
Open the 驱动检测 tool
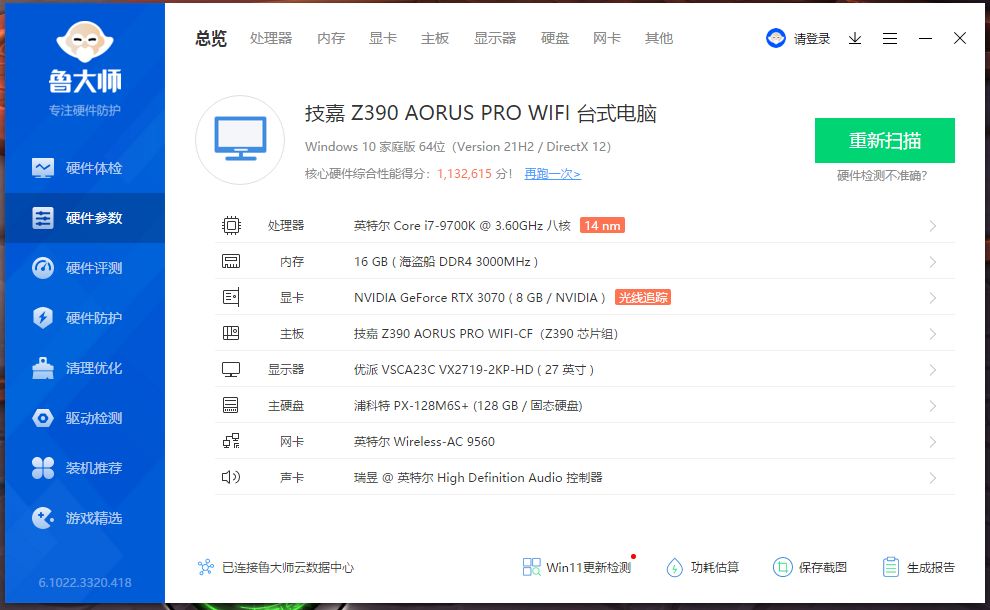click(x=84, y=417)
